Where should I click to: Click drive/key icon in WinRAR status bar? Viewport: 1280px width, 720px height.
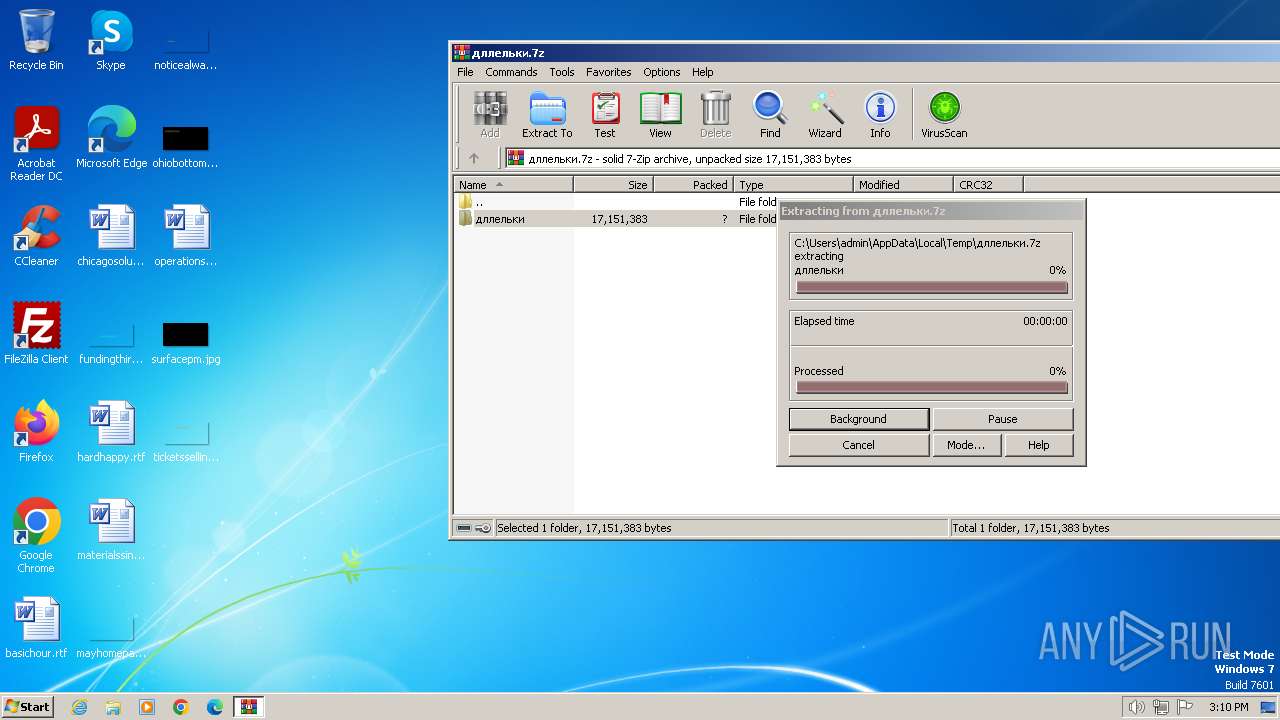pos(474,528)
